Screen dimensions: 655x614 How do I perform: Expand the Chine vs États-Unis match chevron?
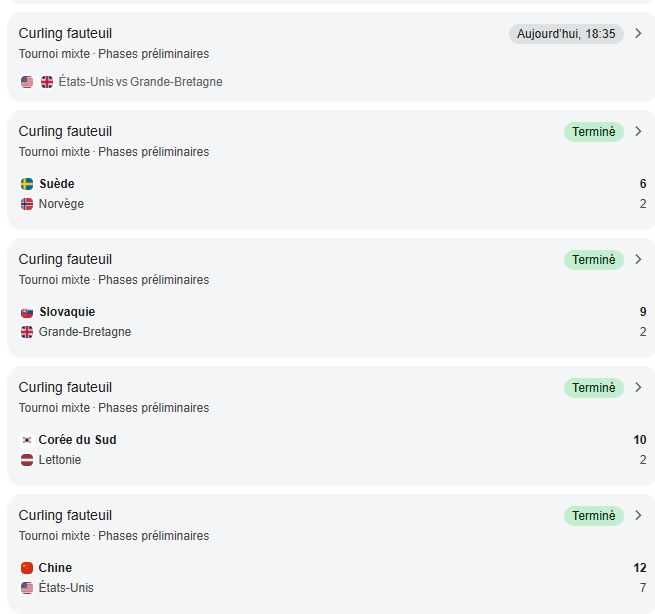[639, 516]
